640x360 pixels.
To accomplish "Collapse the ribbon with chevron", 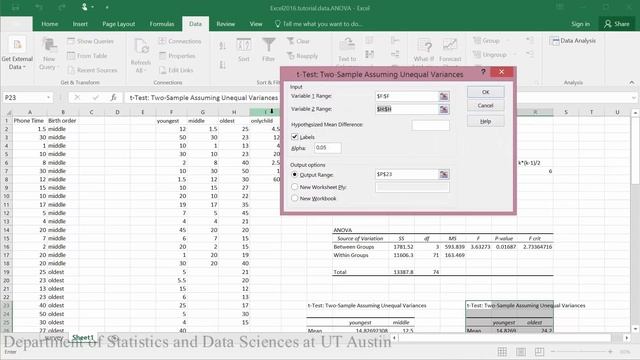I will (x=632, y=83).
